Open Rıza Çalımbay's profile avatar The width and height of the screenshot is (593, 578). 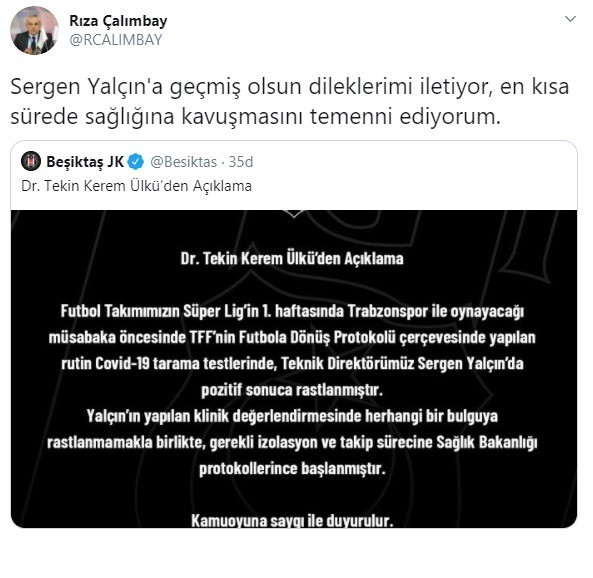click(34, 31)
